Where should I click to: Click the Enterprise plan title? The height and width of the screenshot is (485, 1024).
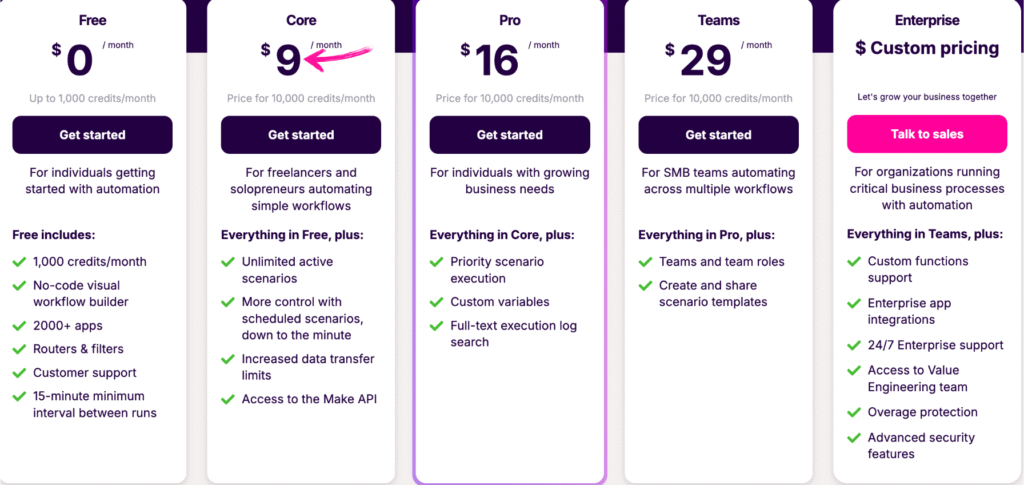(x=927, y=20)
